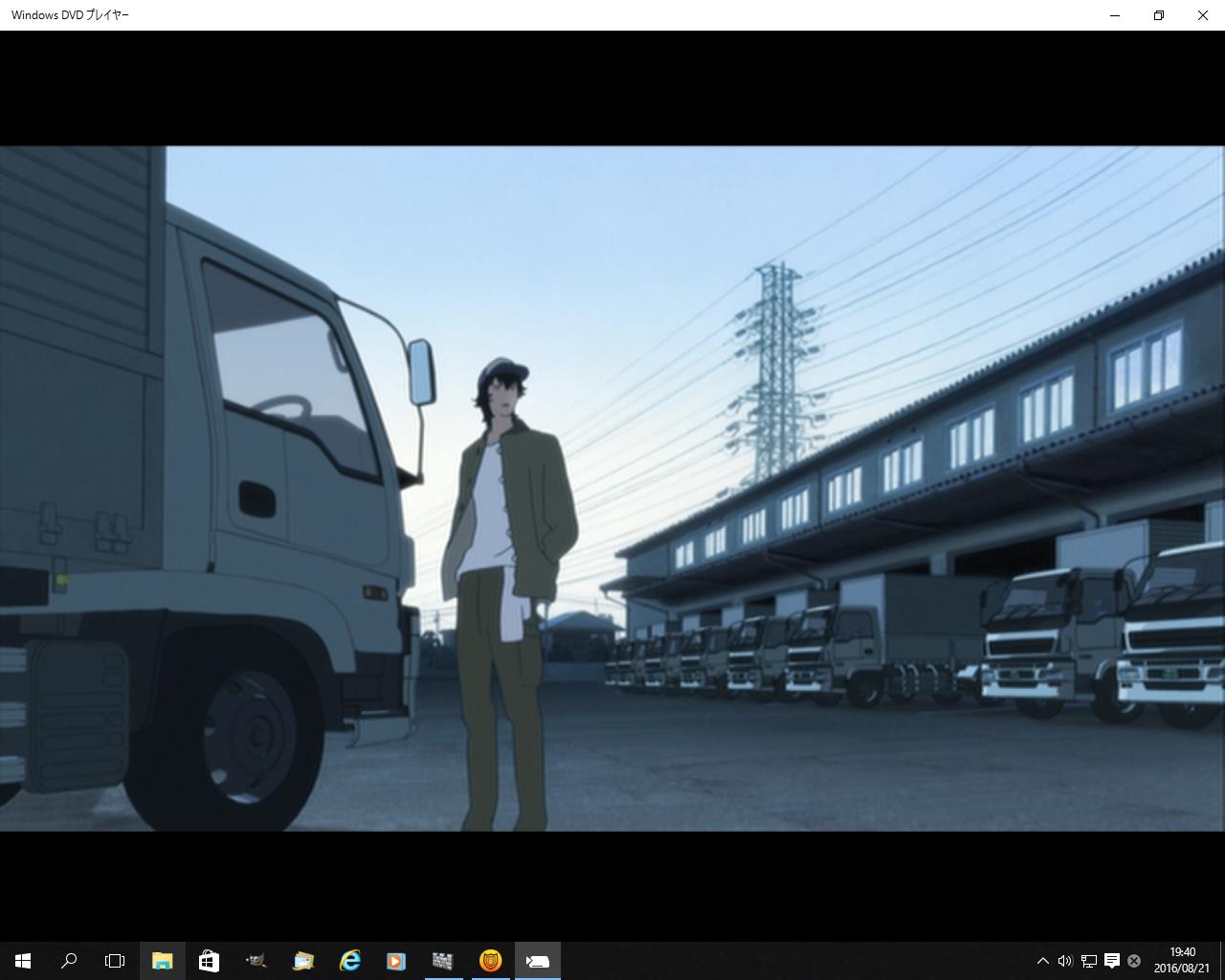Open File Explorer from taskbar
The width and height of the screenshot is (1225, 980).
163,961
